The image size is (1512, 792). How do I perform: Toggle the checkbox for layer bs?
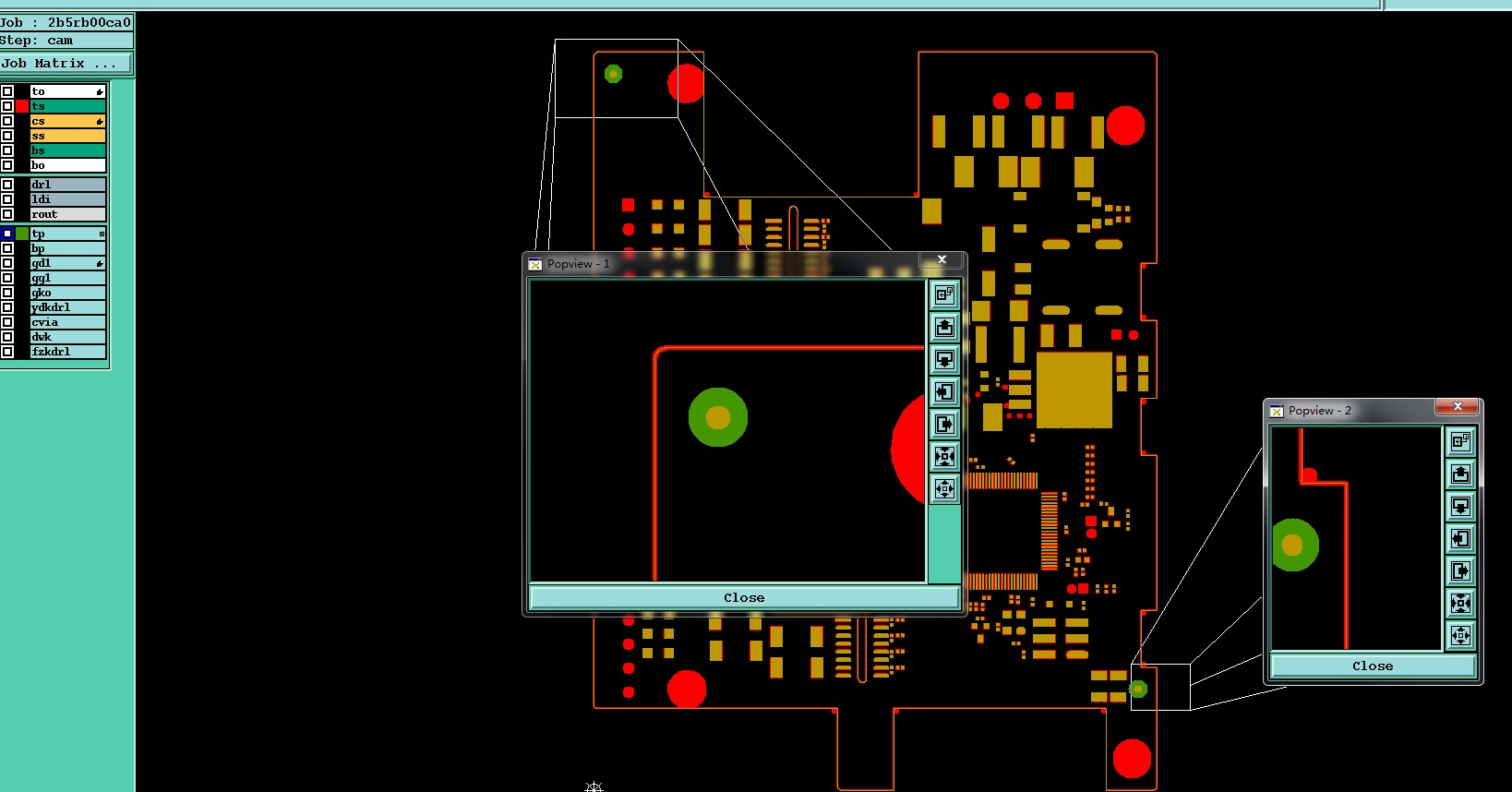[7, 150]
